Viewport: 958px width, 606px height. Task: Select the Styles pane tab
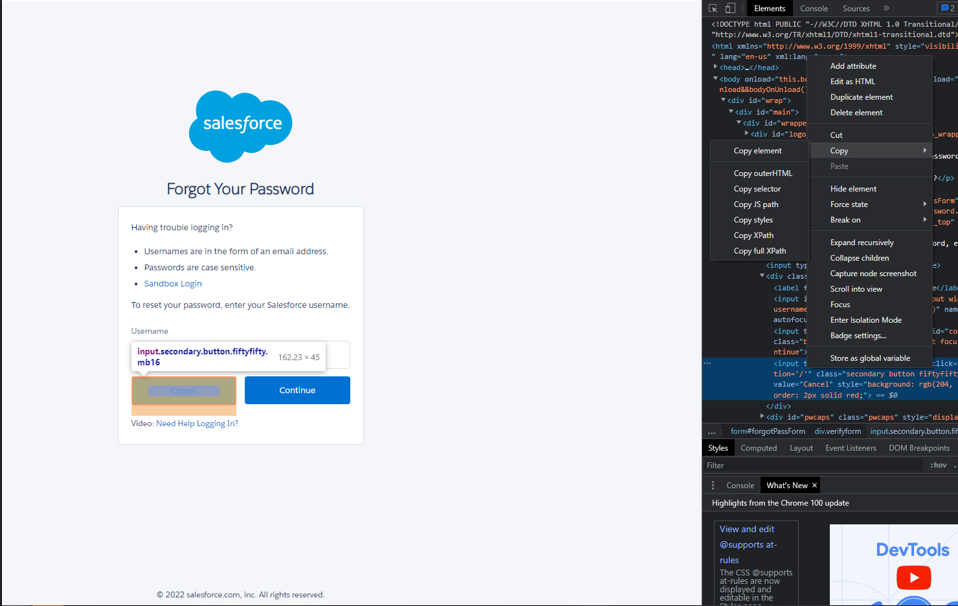(718, 448)
